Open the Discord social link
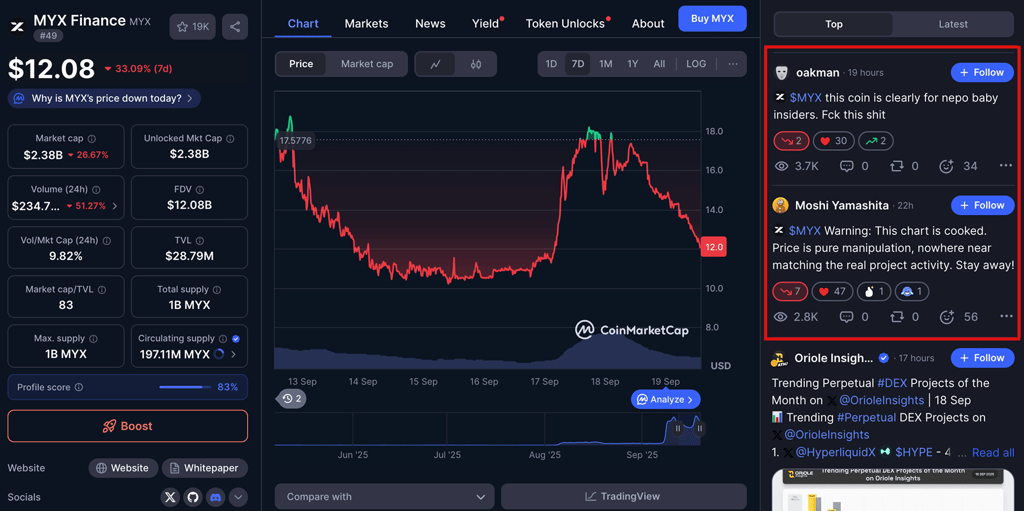The image size is (1024, 511). point(215,497)
